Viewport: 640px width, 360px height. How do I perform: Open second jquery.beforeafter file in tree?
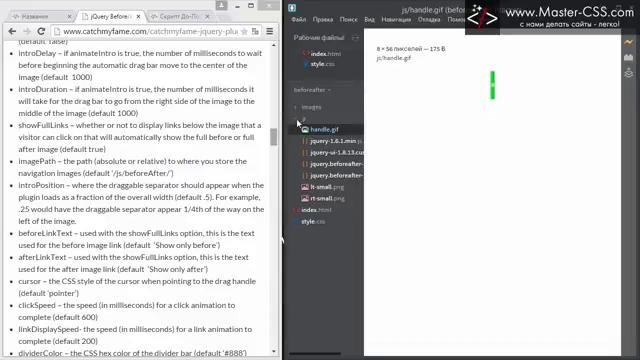(336, 175)
